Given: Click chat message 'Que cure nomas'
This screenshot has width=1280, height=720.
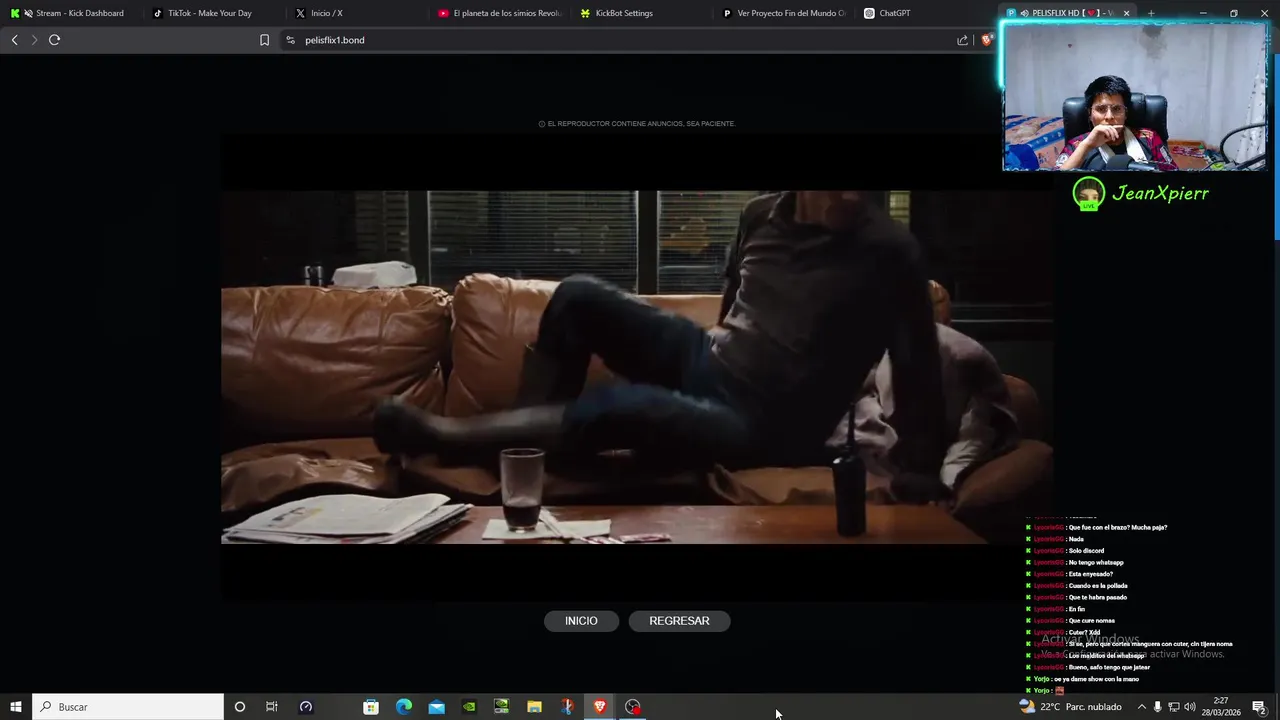Looking at the screenshot, I should click(x=1091, y=621).
